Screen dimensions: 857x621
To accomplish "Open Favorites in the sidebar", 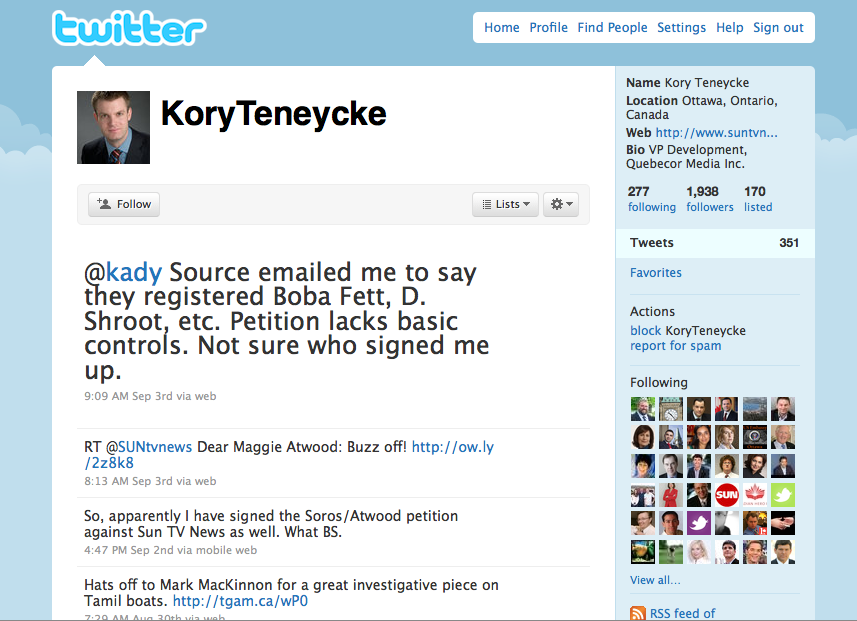I will click(x=656, y=273).
